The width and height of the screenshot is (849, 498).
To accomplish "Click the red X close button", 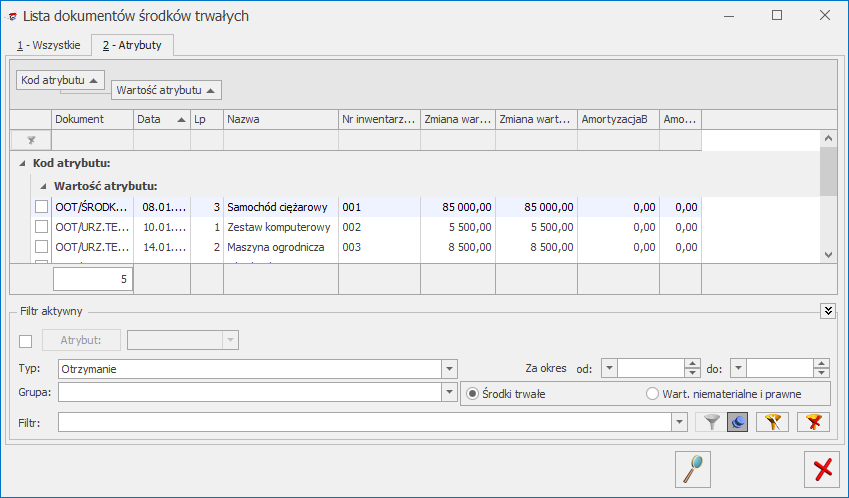I will pos(822,468).
